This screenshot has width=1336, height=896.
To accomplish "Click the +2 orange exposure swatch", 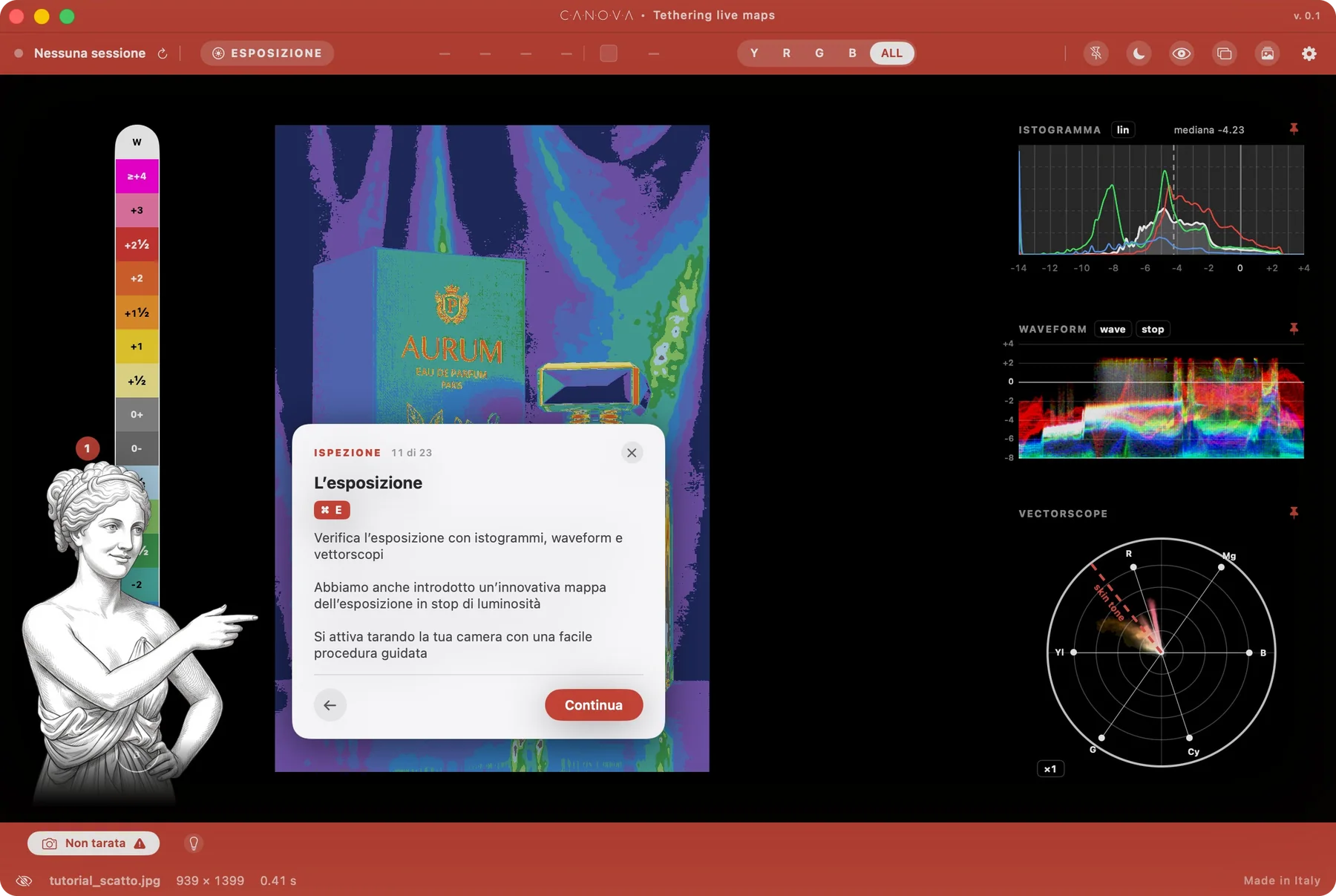I will click(x=137, y=278).
